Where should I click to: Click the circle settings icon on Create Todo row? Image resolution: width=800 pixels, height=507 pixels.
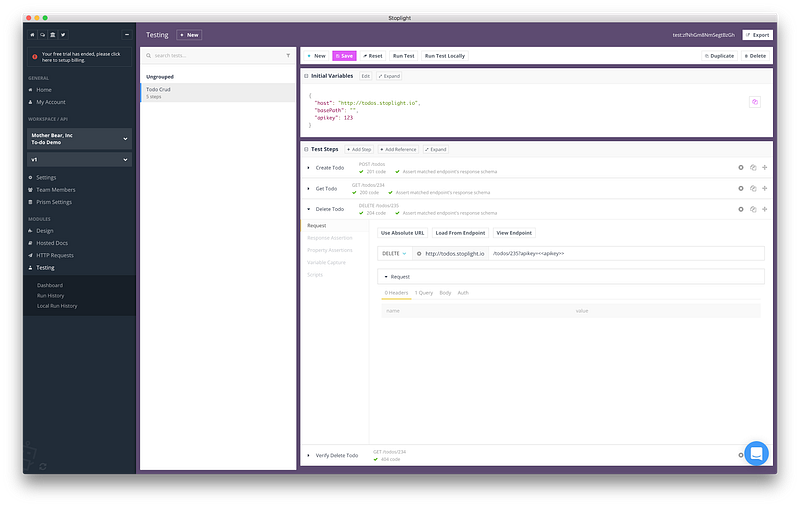(741, 167)
